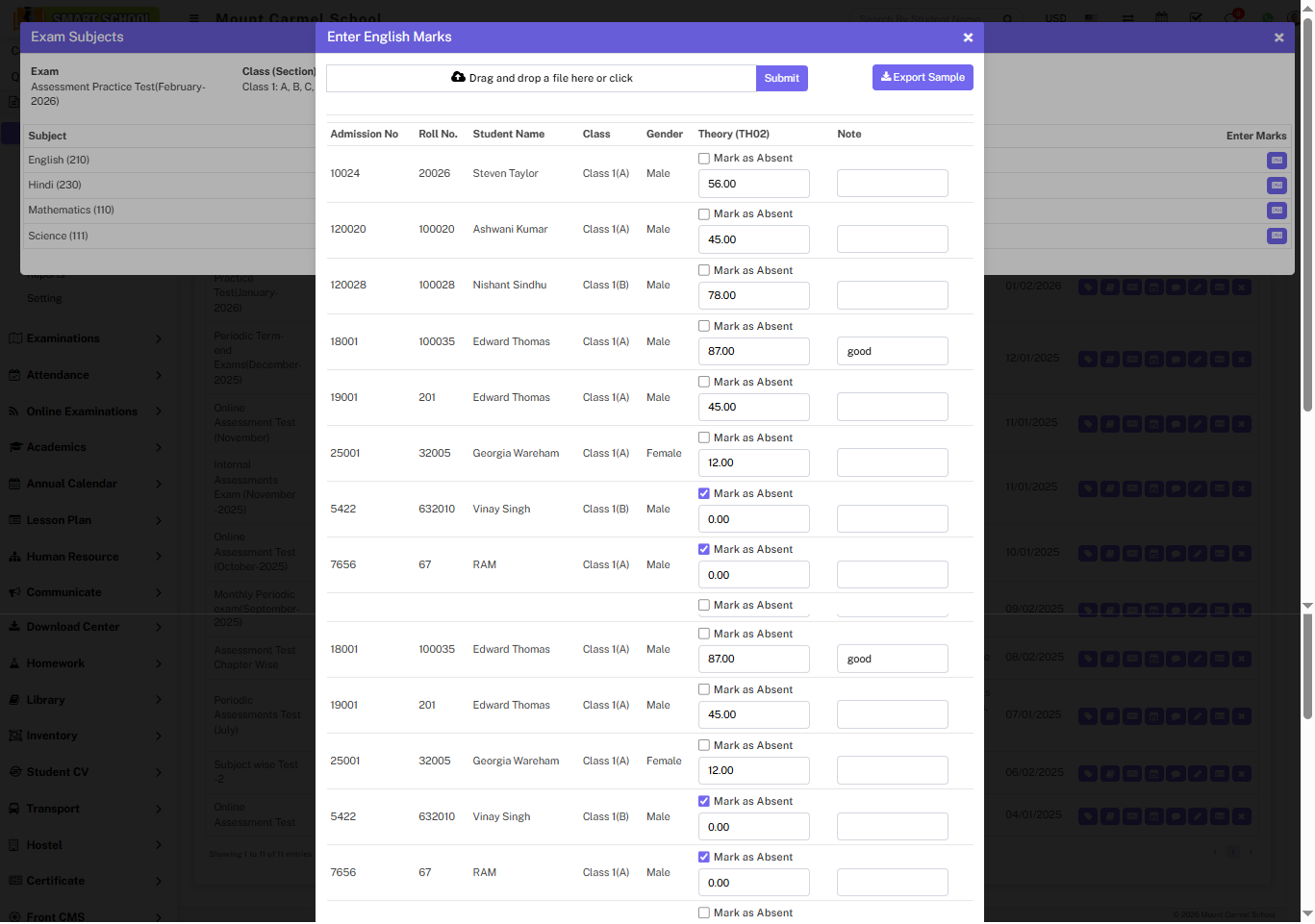
Task: Close the Enter English Marks dialog
Action: point(968,37)
